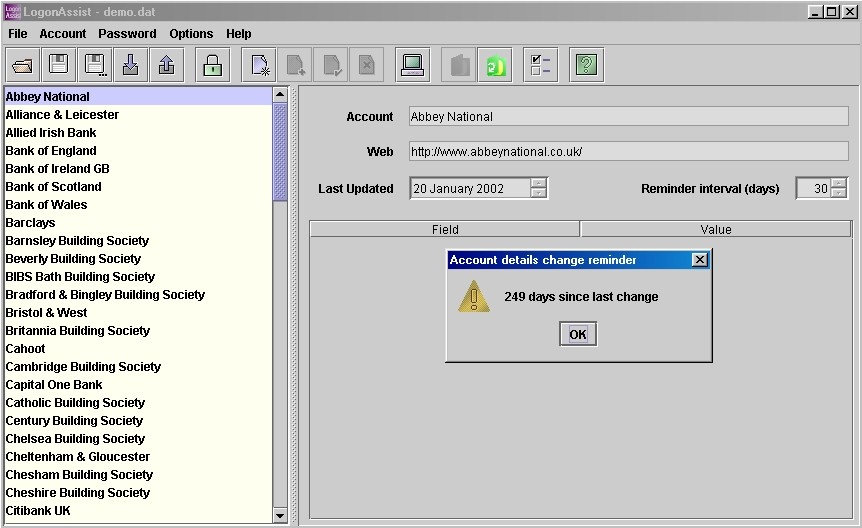
Task: Click the new account document-star icon
Action: point(259,65)
